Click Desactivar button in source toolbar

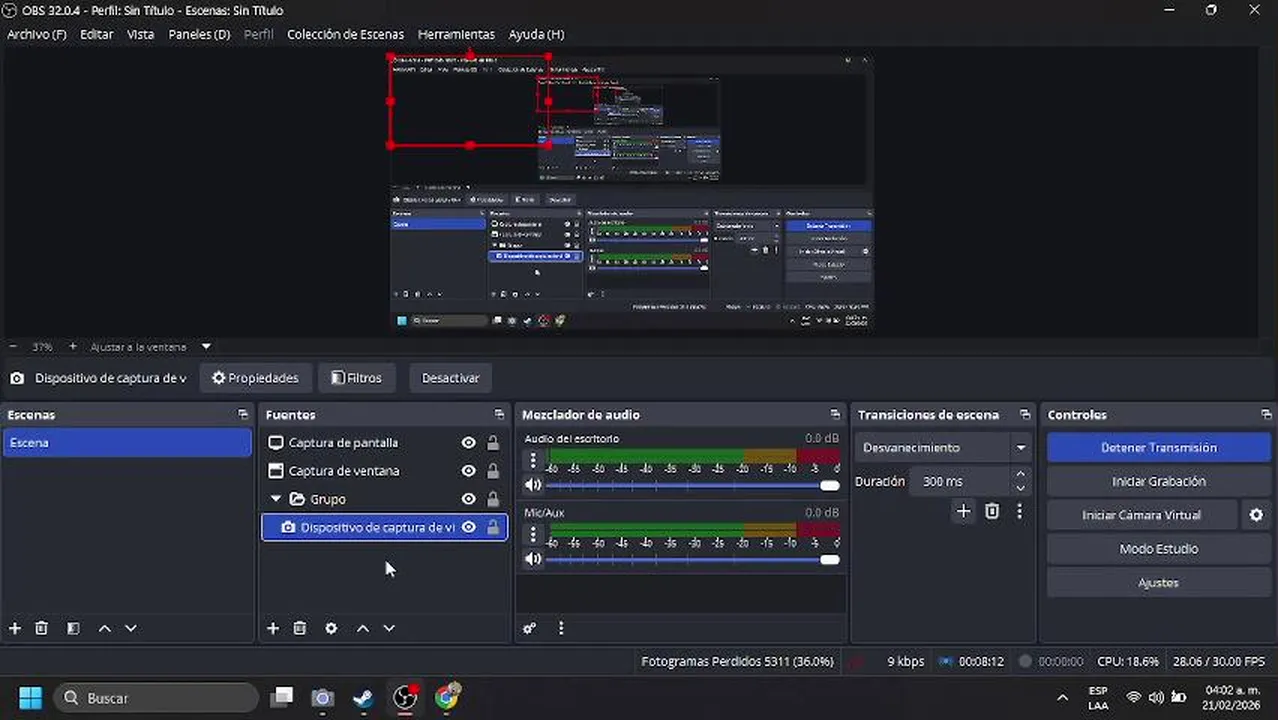click(450, 378)
